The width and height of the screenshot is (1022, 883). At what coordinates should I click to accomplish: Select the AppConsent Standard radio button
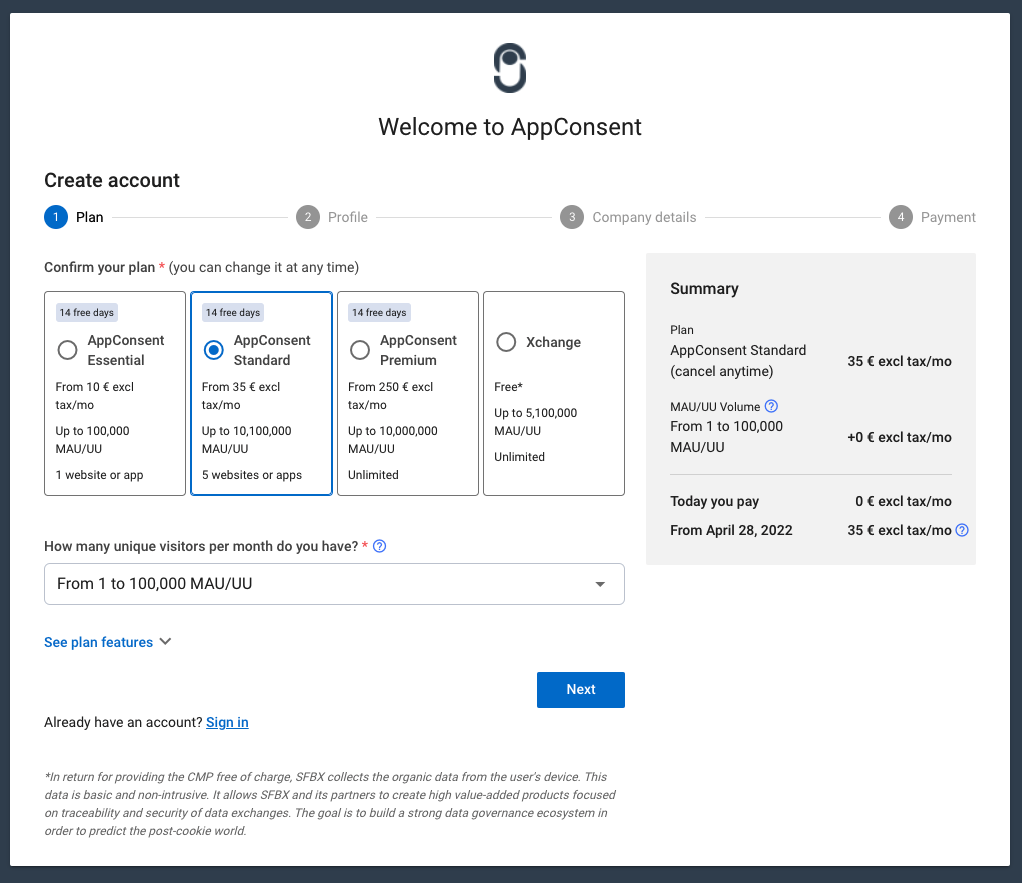(x=214, y=350)
